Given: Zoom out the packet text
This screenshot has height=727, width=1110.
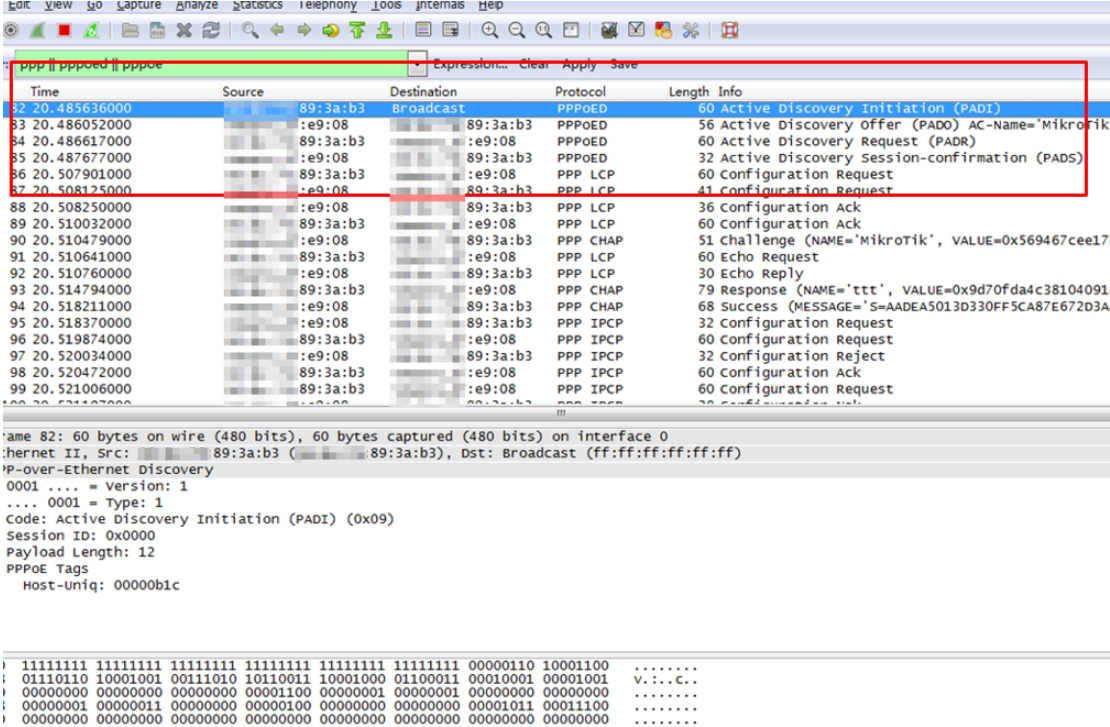Looking at the screenshot, I should coord(517,30).
